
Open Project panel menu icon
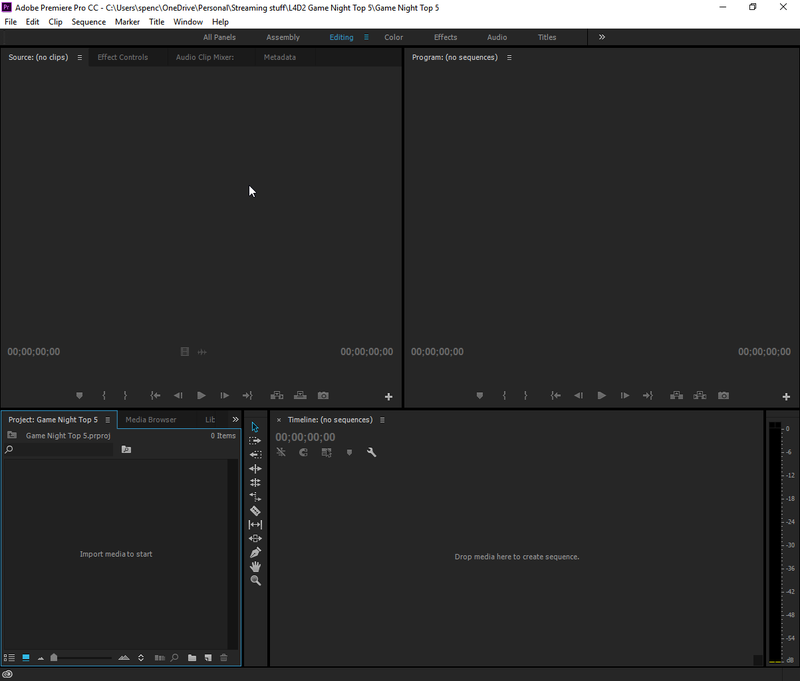pyautogui.click(x=107, y=420)
